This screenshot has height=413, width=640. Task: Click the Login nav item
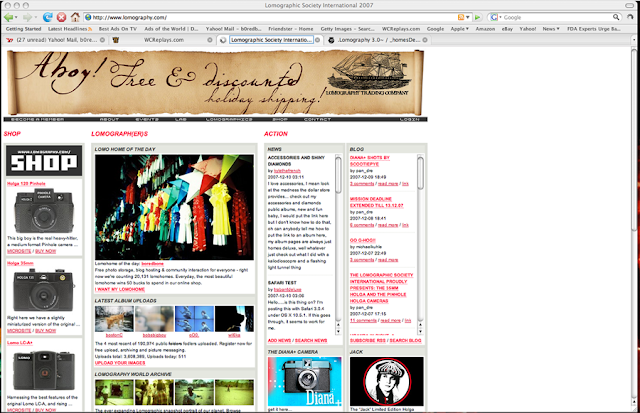pos(409,119)
